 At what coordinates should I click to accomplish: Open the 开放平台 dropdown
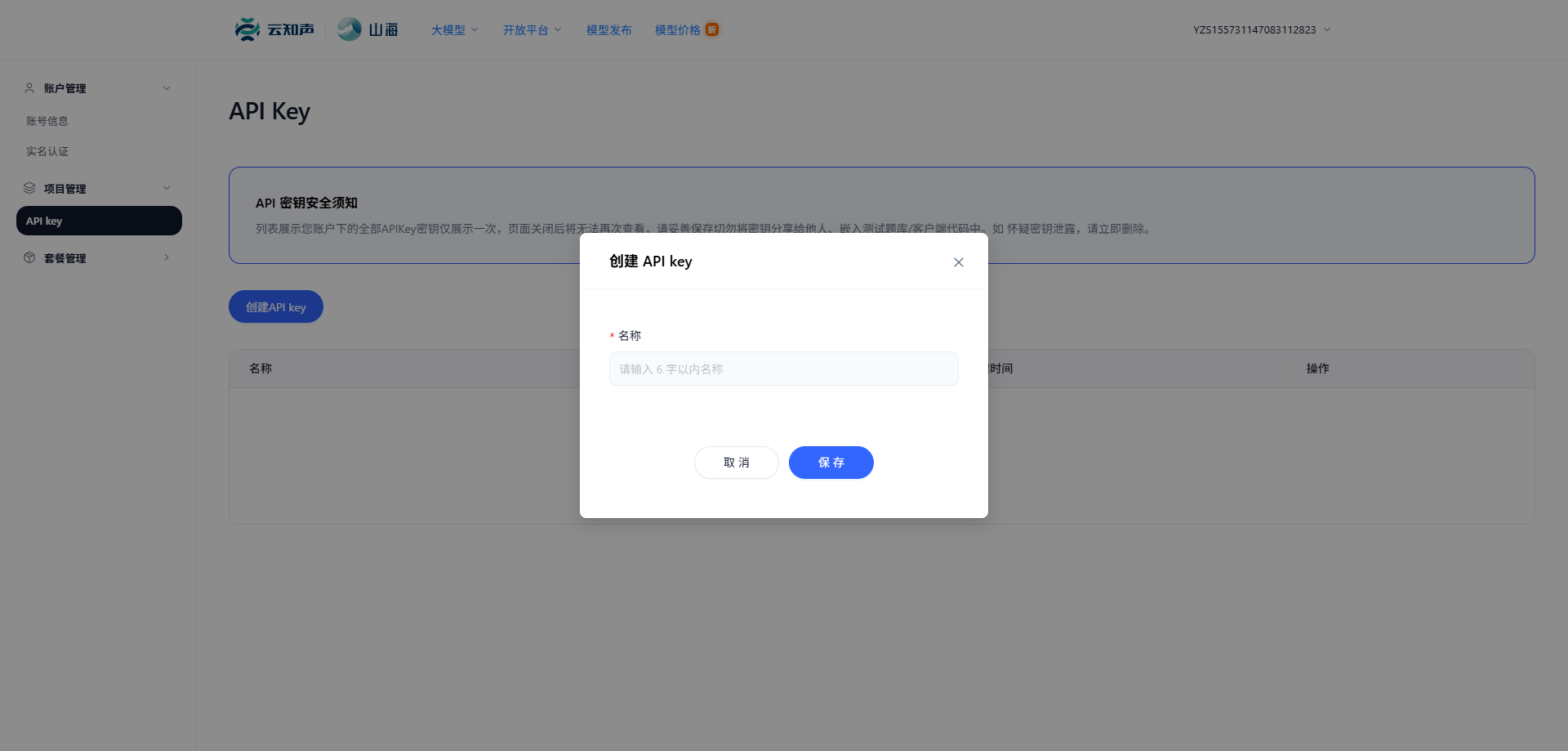(532, 29)
